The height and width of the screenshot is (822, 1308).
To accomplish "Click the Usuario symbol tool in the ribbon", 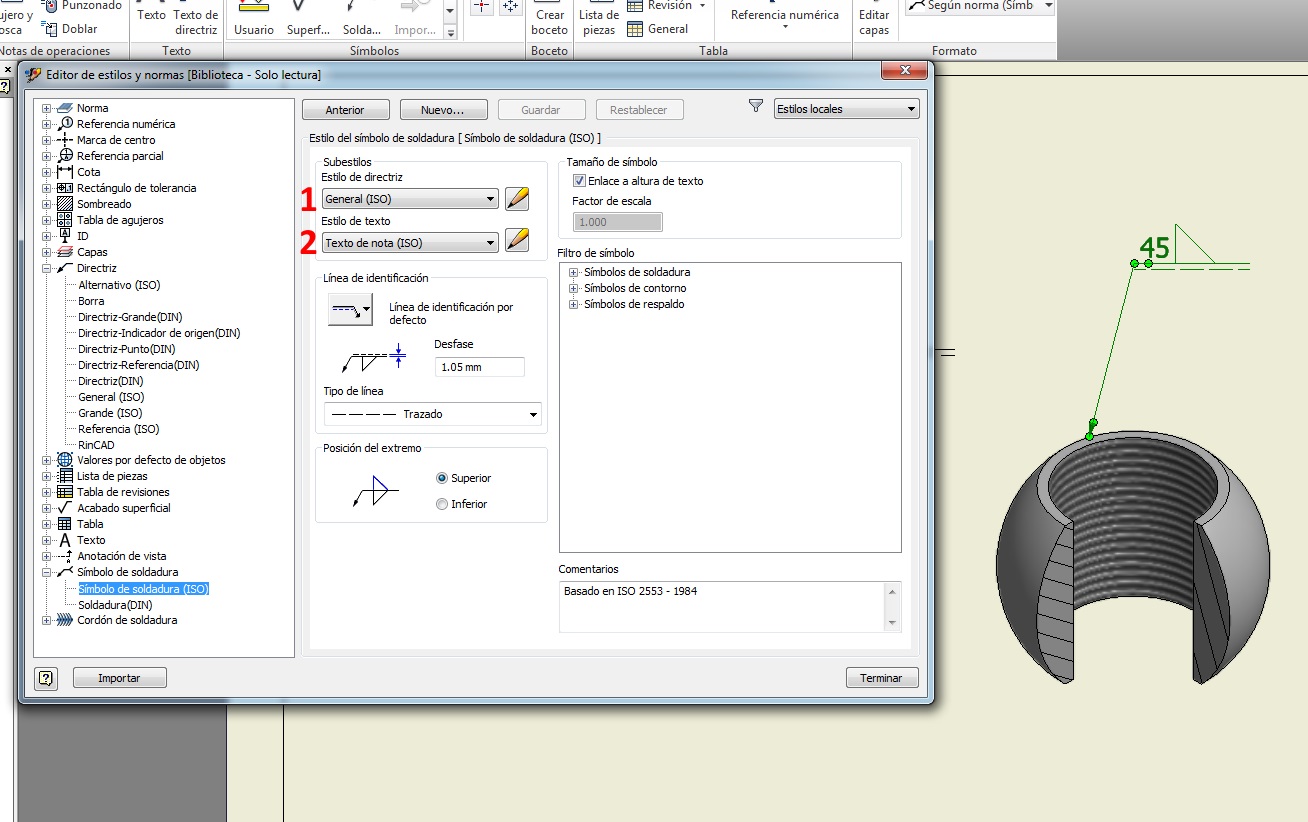I will coord(253,19).
